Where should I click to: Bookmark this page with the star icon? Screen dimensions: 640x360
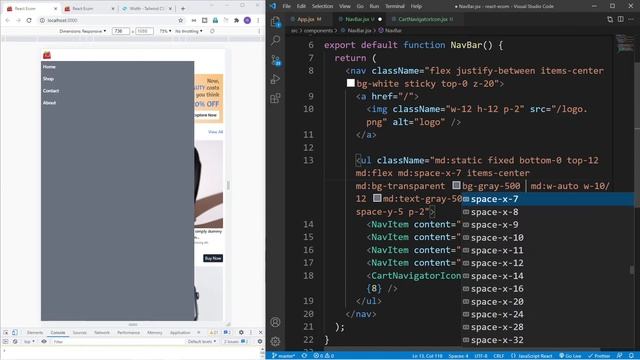[x=180, y=20]
